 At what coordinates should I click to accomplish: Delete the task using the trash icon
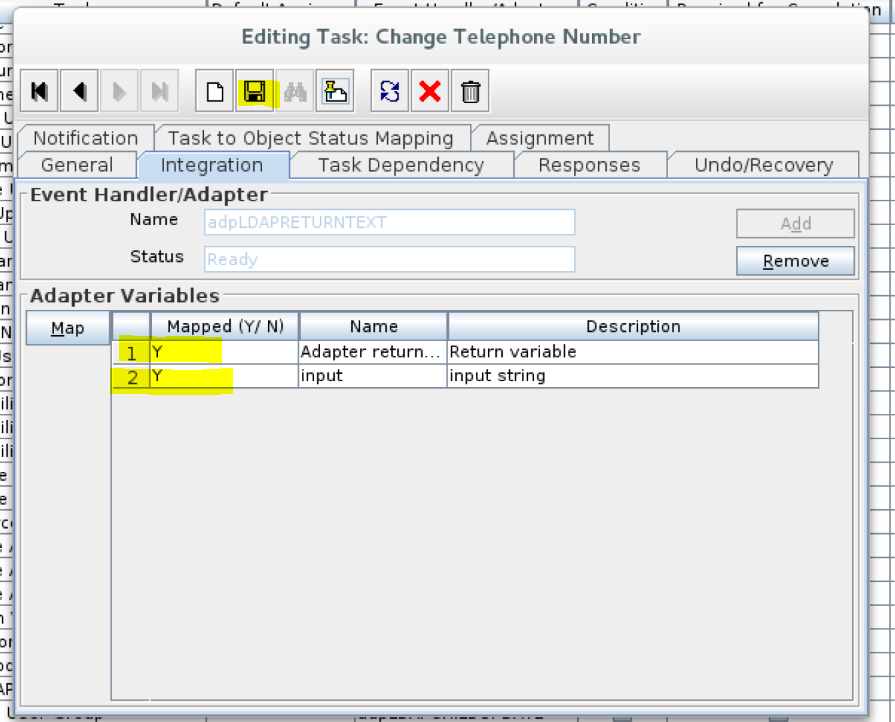tap(469, 90)
